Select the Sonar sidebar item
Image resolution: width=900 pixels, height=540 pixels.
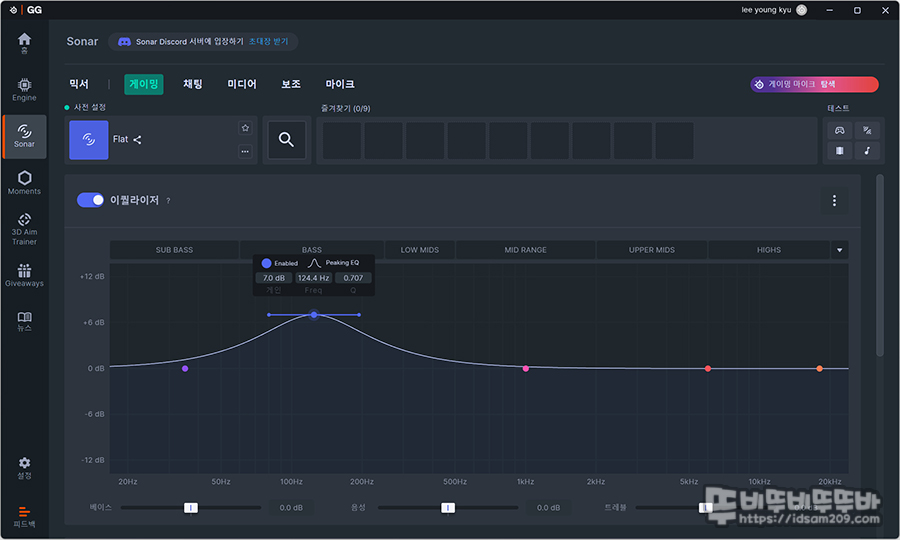(24, 136)
